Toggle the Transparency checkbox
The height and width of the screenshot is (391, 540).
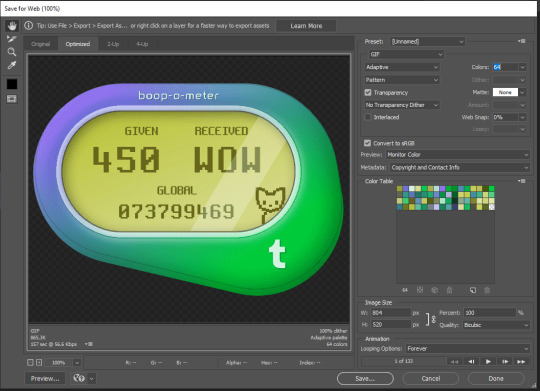point(368,92)
